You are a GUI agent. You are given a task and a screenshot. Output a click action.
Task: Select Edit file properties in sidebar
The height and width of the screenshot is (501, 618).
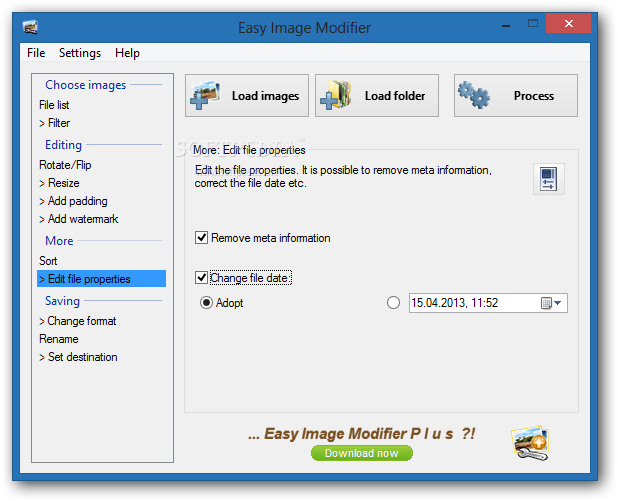pyautogui.click(x=101, y=279)
